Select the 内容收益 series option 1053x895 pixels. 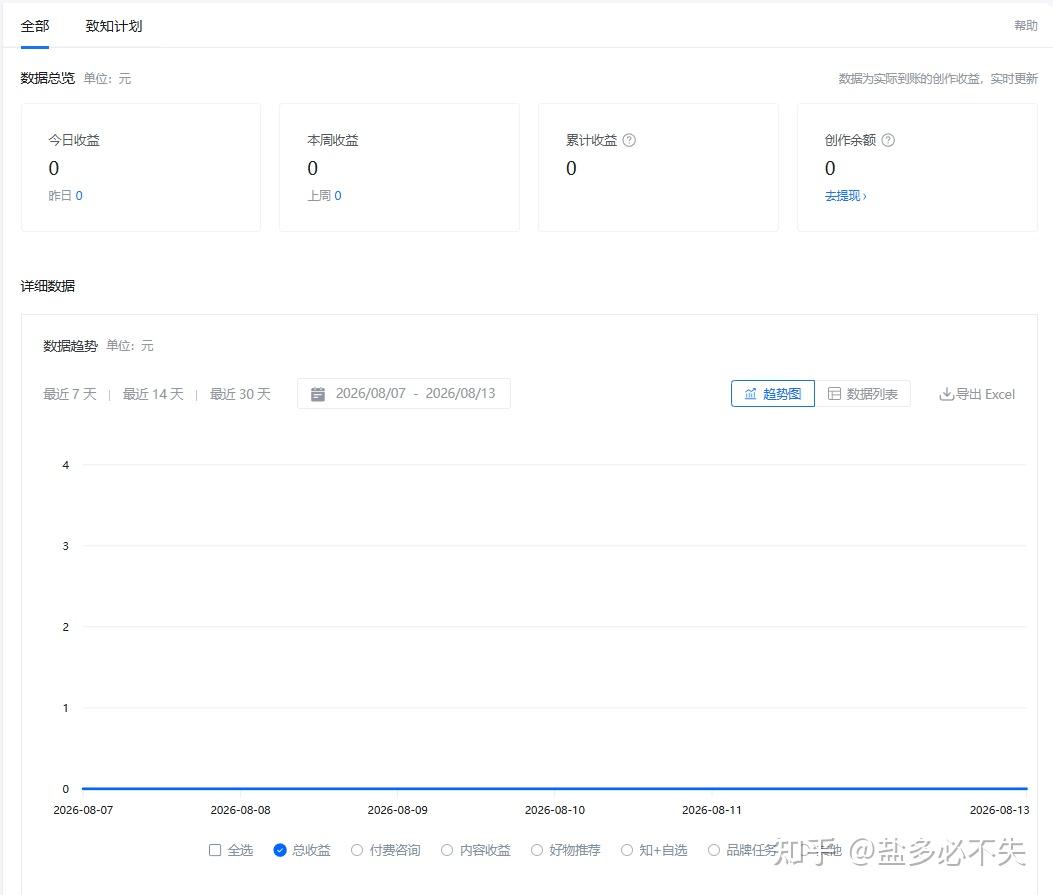(475, 850)
